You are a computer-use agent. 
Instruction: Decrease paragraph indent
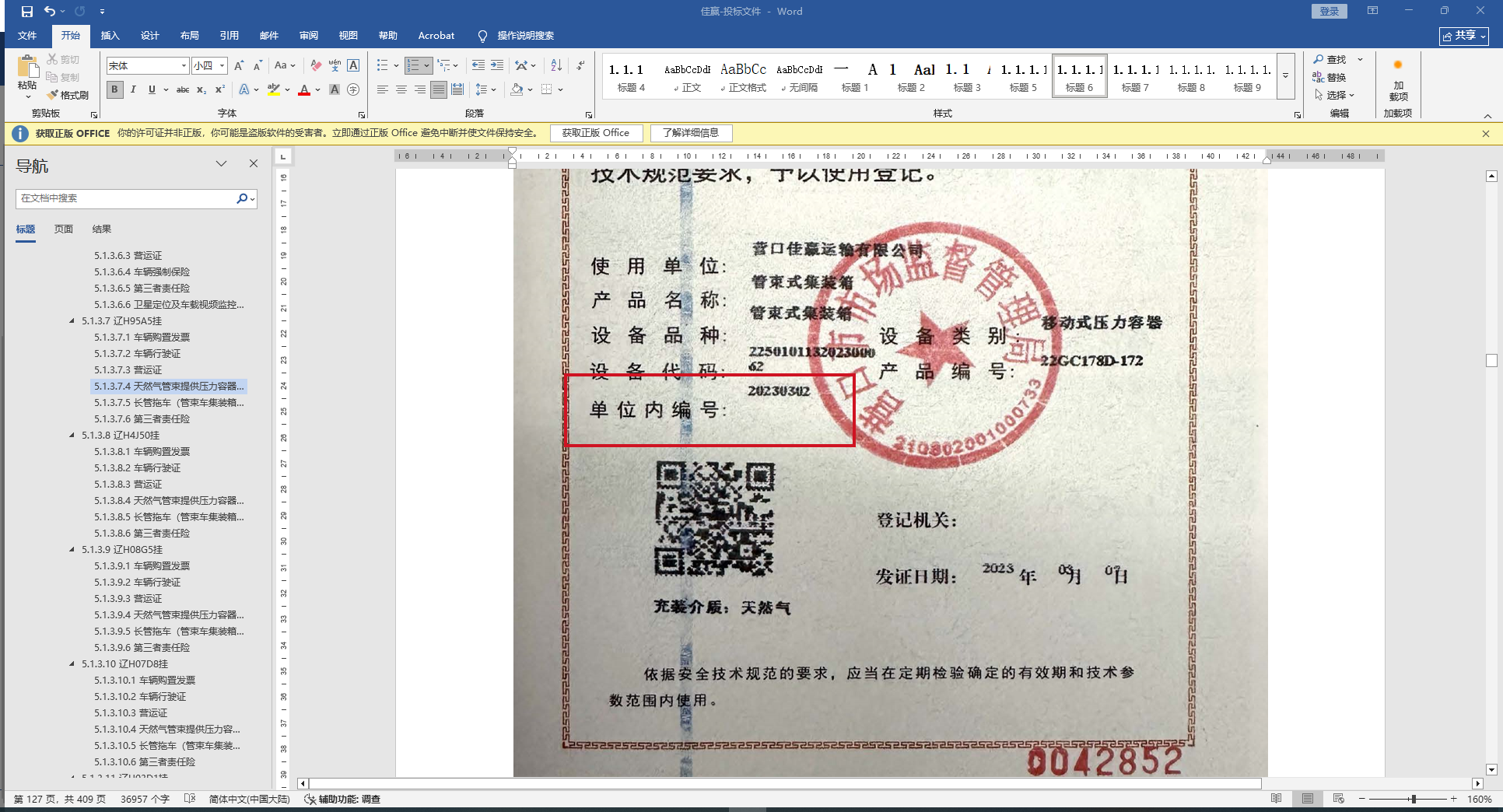[478, 66]
